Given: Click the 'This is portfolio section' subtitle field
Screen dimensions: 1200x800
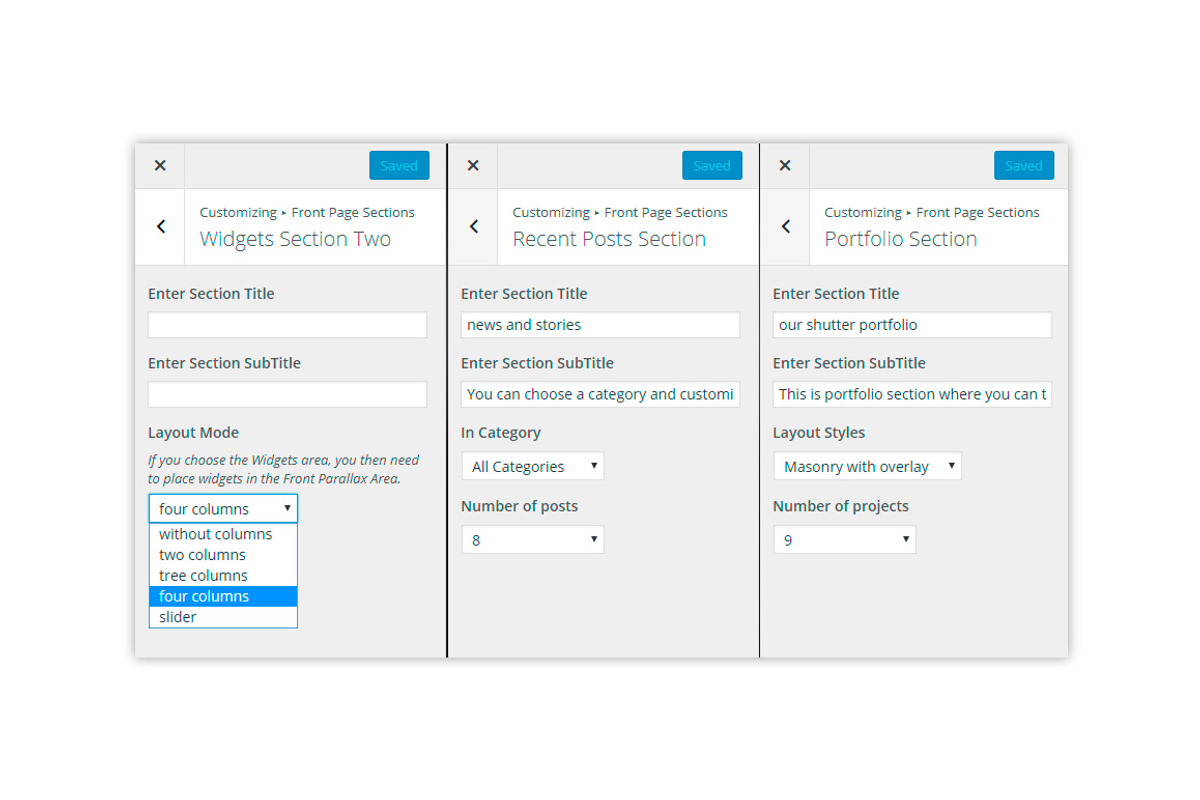Looking at the screenshot, I should [912, 394].
